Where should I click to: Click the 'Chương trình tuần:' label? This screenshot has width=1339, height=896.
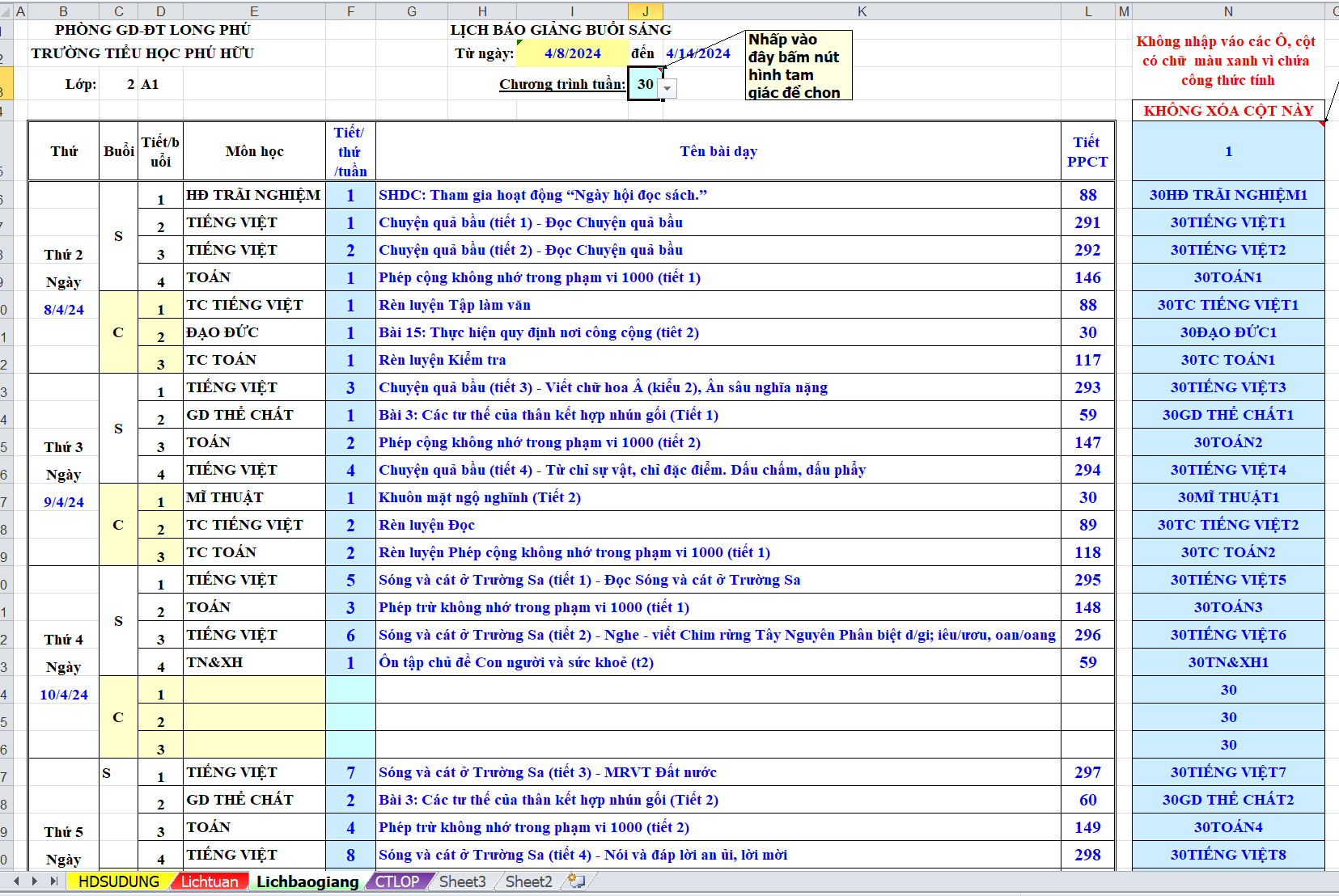click(562, 84)
